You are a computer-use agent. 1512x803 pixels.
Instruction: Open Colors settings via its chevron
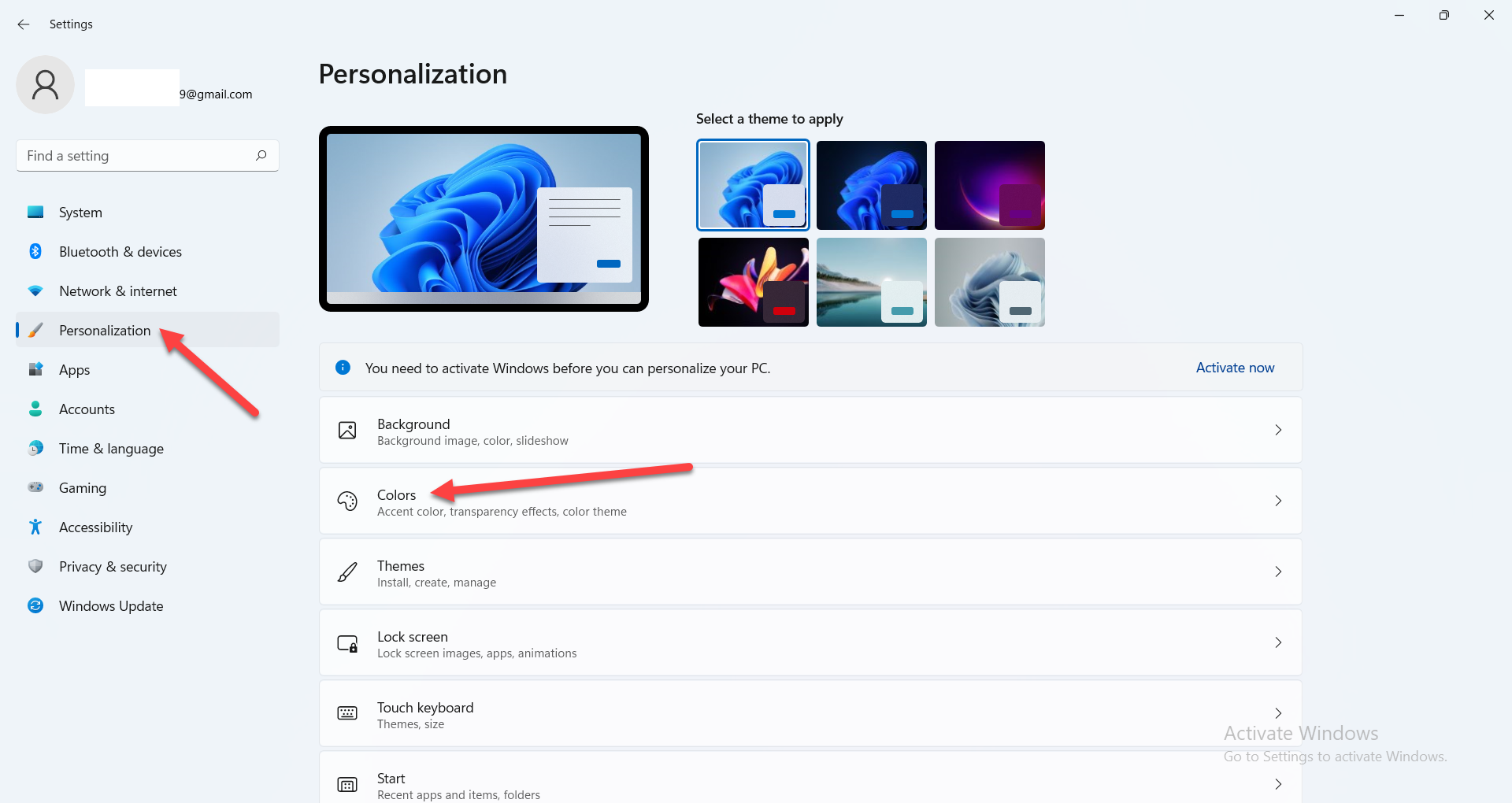coord(1277,501)
